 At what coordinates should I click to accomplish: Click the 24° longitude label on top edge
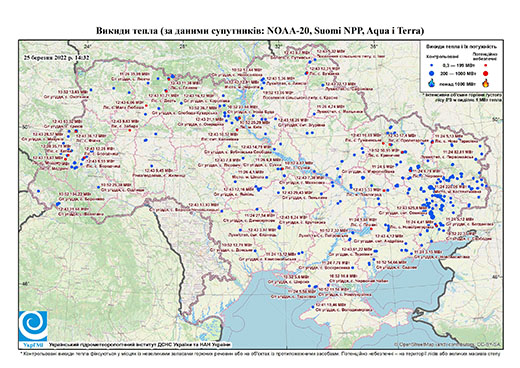coord(87,46)
